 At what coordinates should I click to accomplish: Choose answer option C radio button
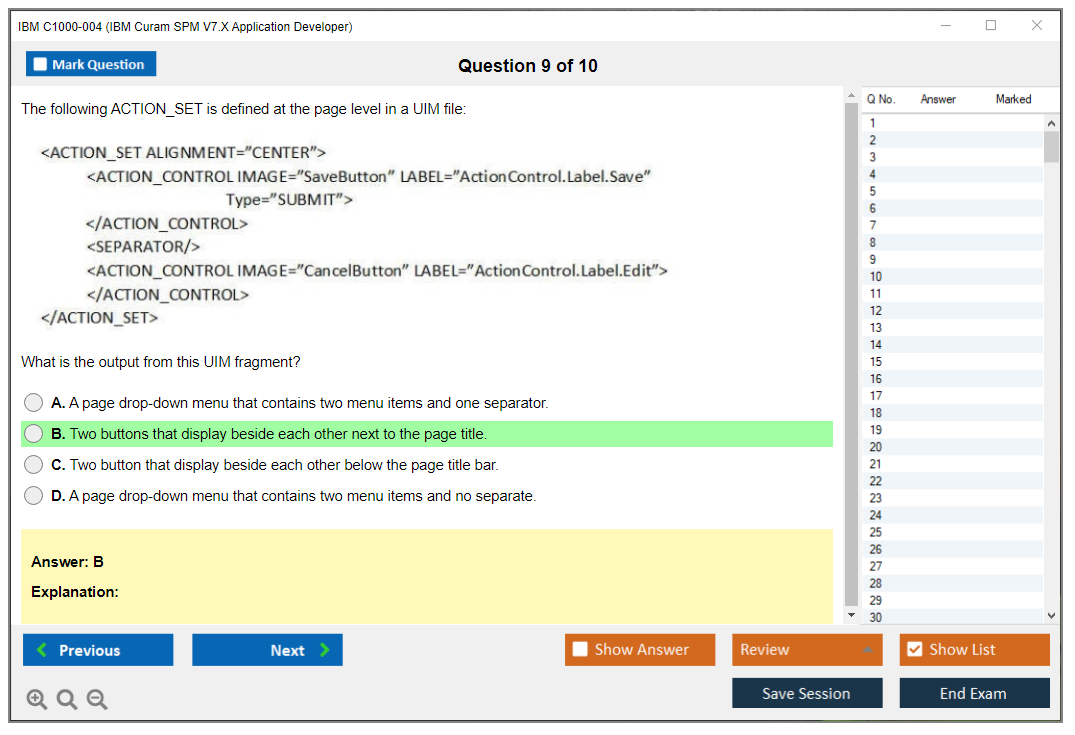point(34,465)
